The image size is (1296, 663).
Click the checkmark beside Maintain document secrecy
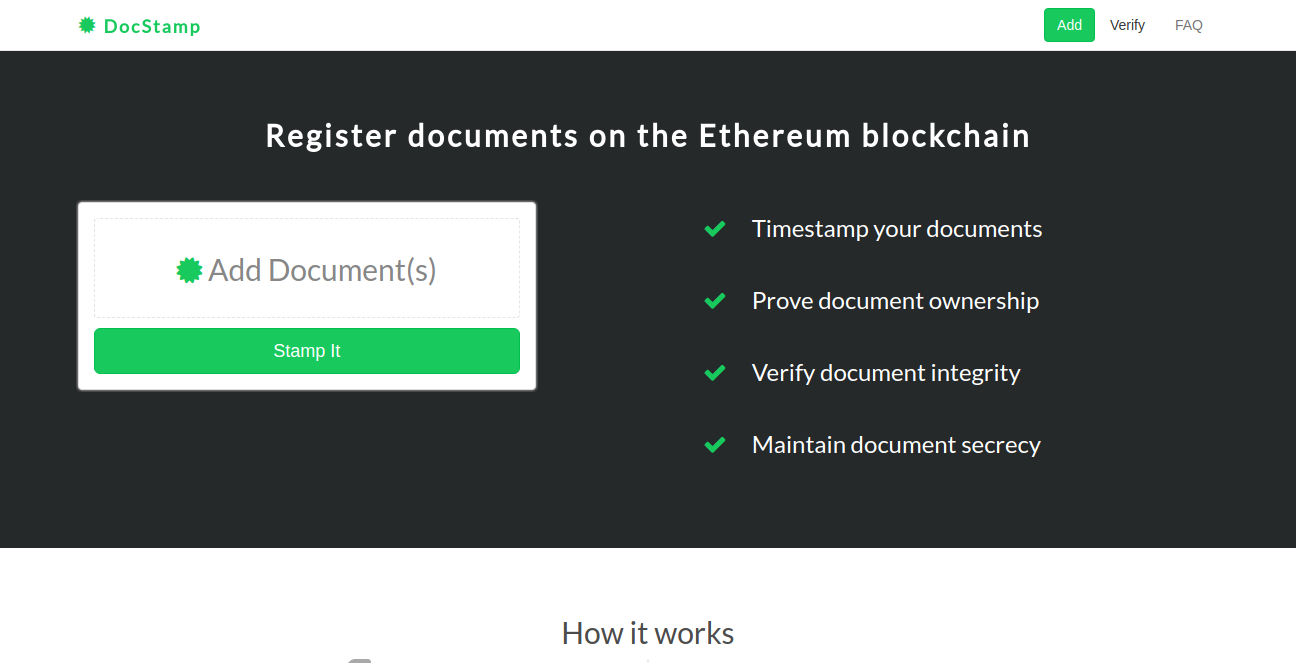tap(715, 445)
